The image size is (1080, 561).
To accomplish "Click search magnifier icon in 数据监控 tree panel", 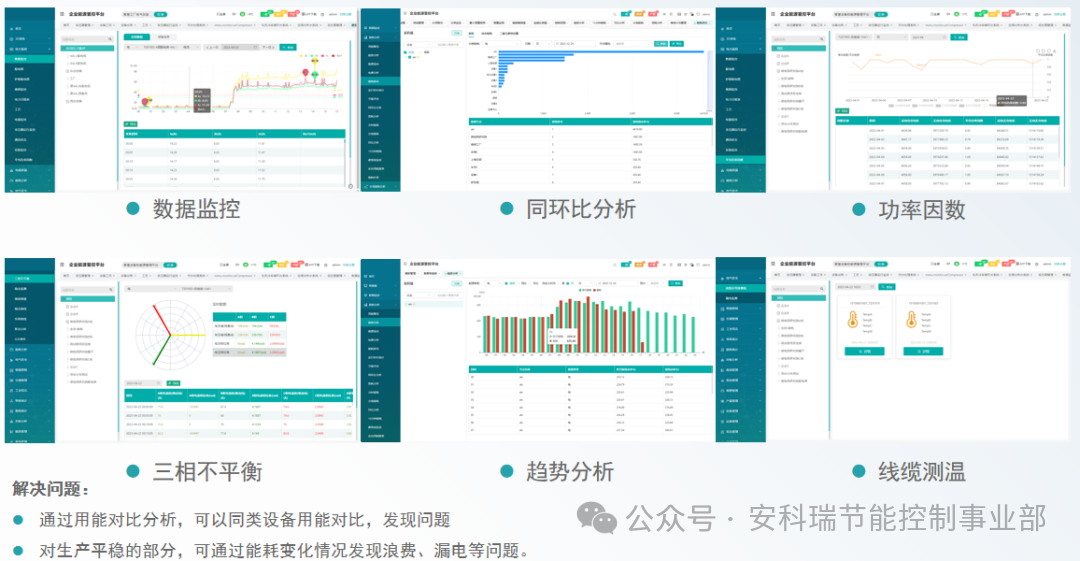I will (110, 39).
